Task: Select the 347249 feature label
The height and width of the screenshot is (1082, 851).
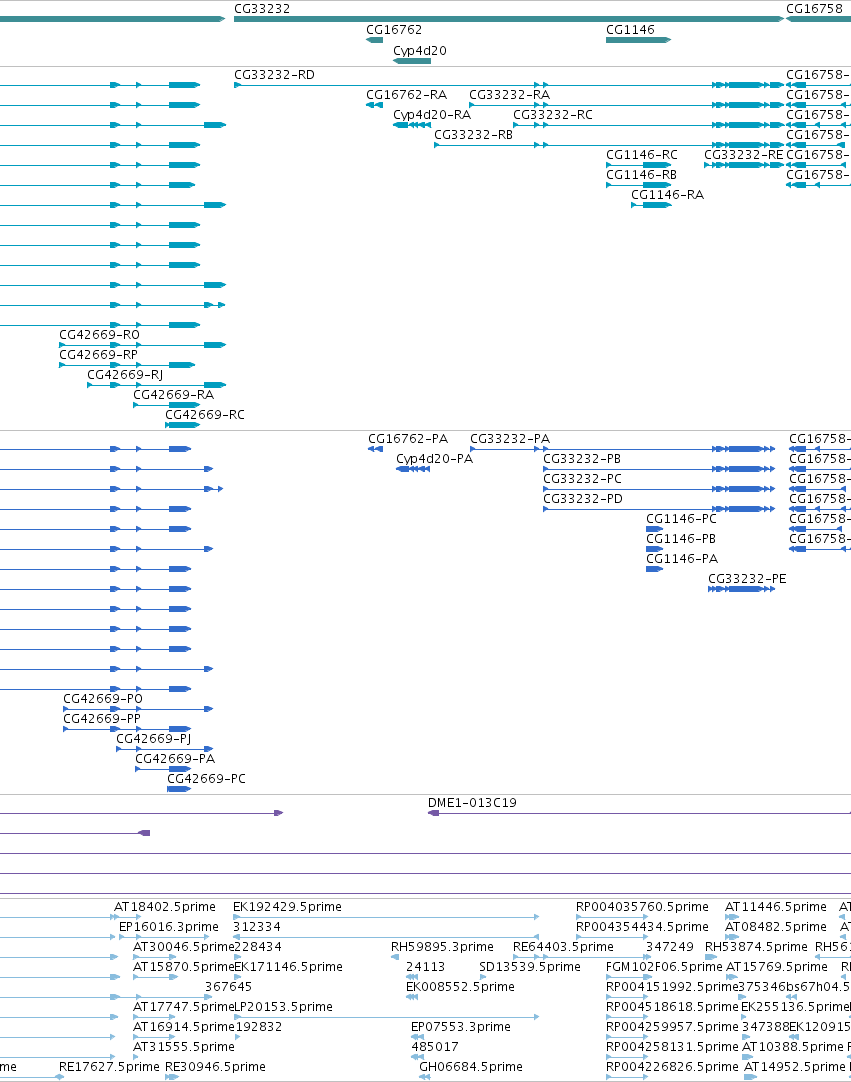Action: click(x=670, y=947)
